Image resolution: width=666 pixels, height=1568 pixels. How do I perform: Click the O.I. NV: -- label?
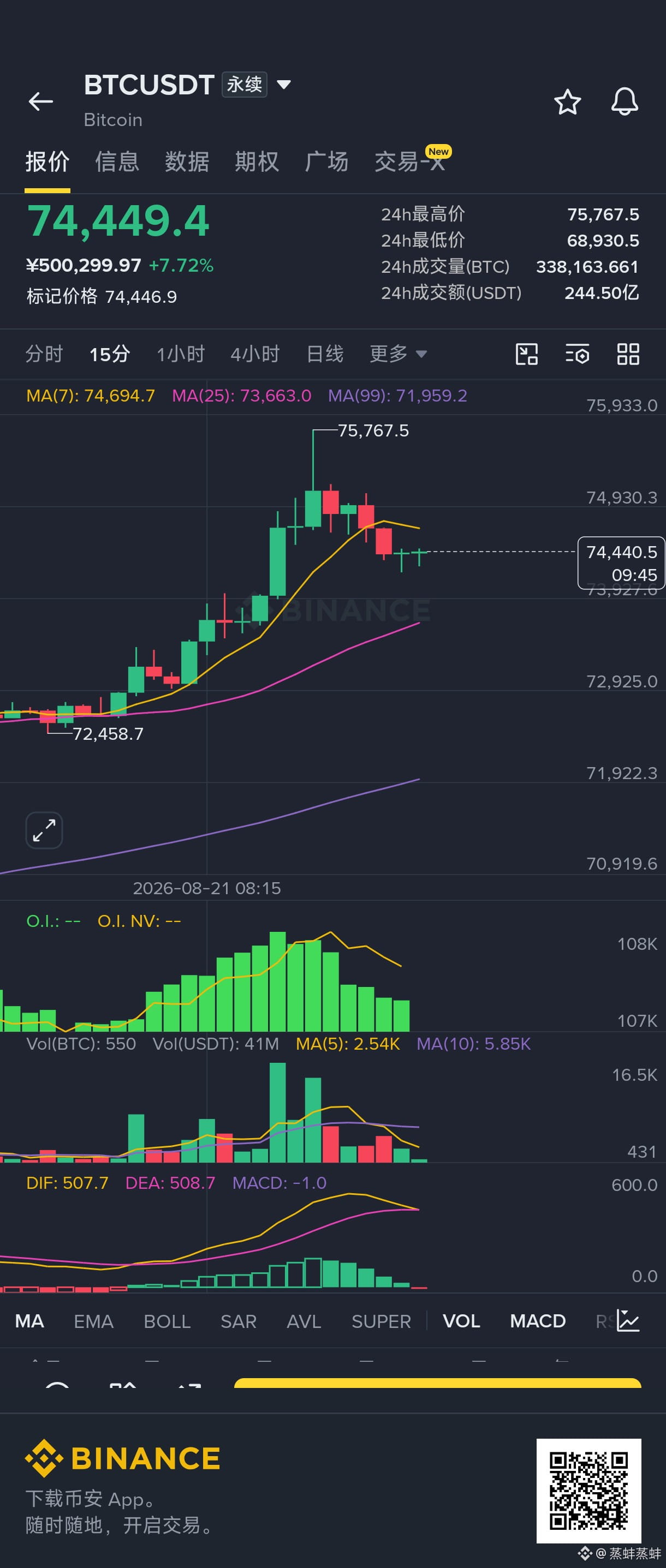pos(139,921)
